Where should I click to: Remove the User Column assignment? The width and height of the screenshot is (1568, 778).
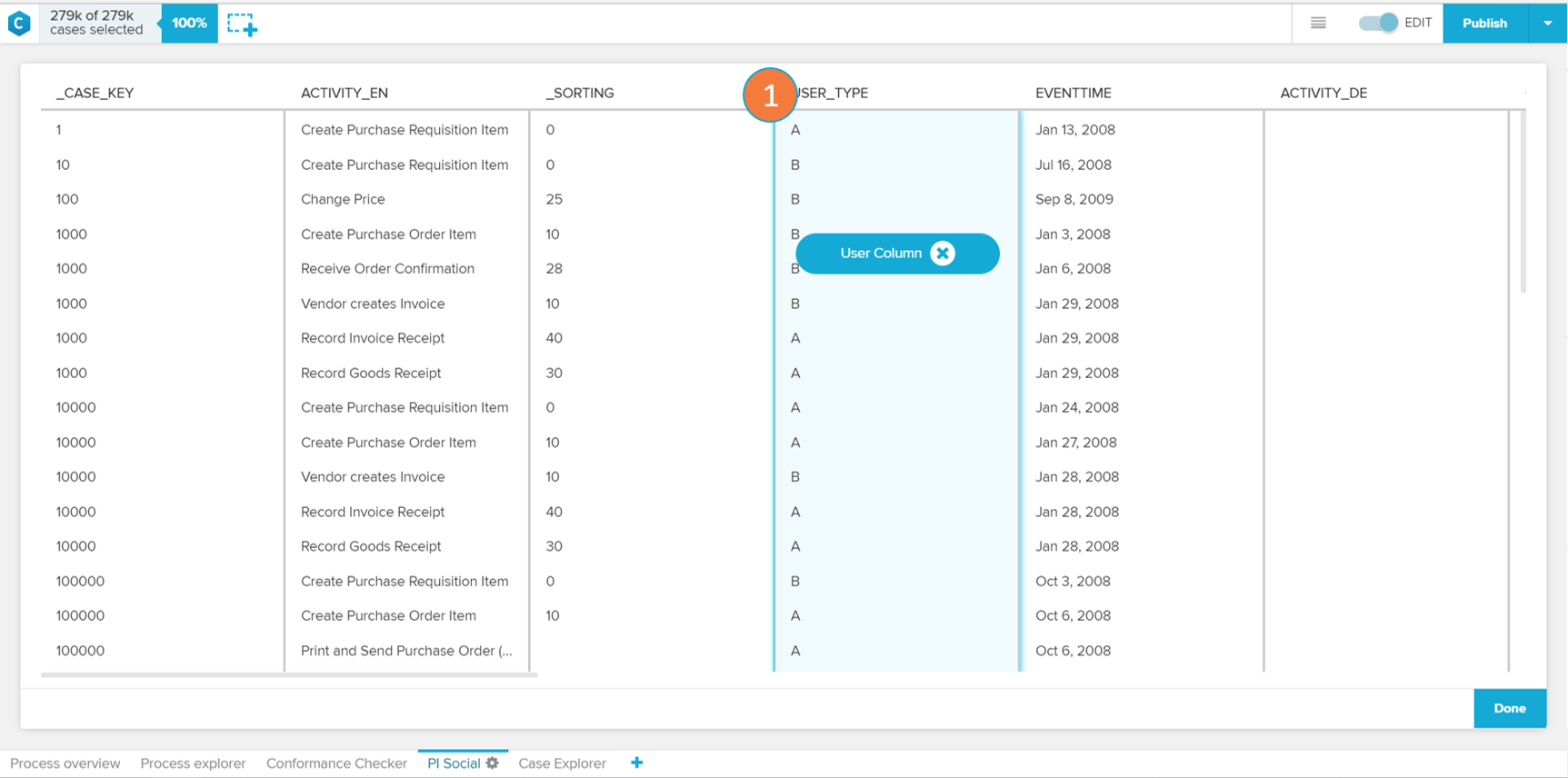[x=943, y=254]
